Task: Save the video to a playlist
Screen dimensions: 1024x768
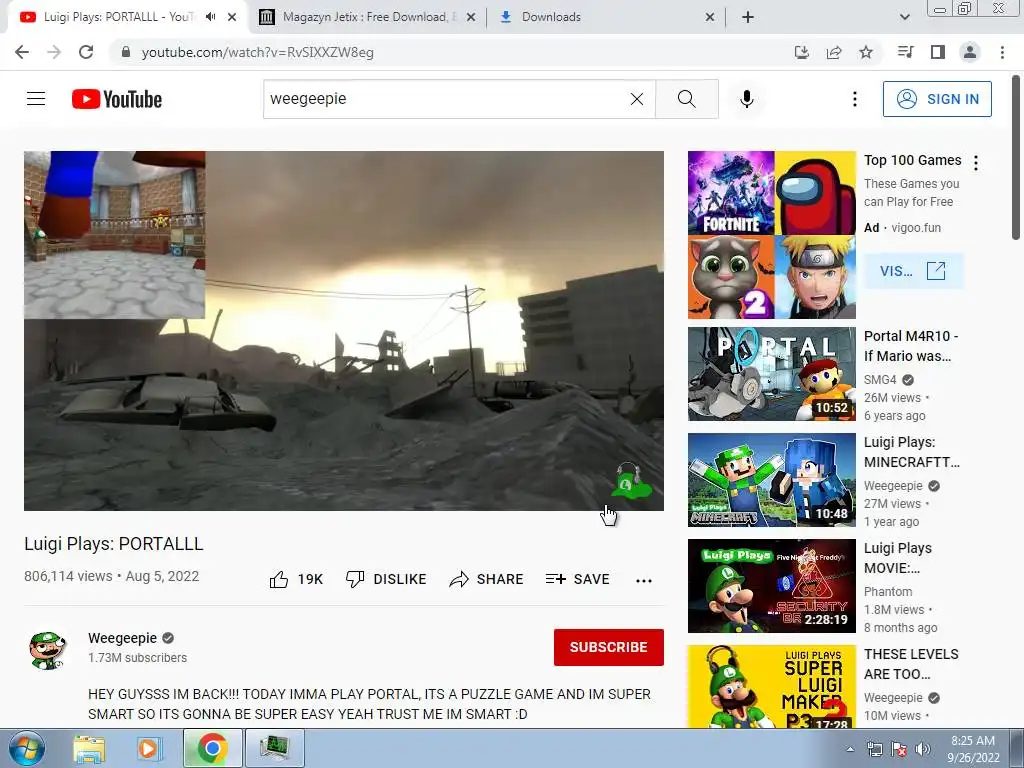Action: pos(578,579)
